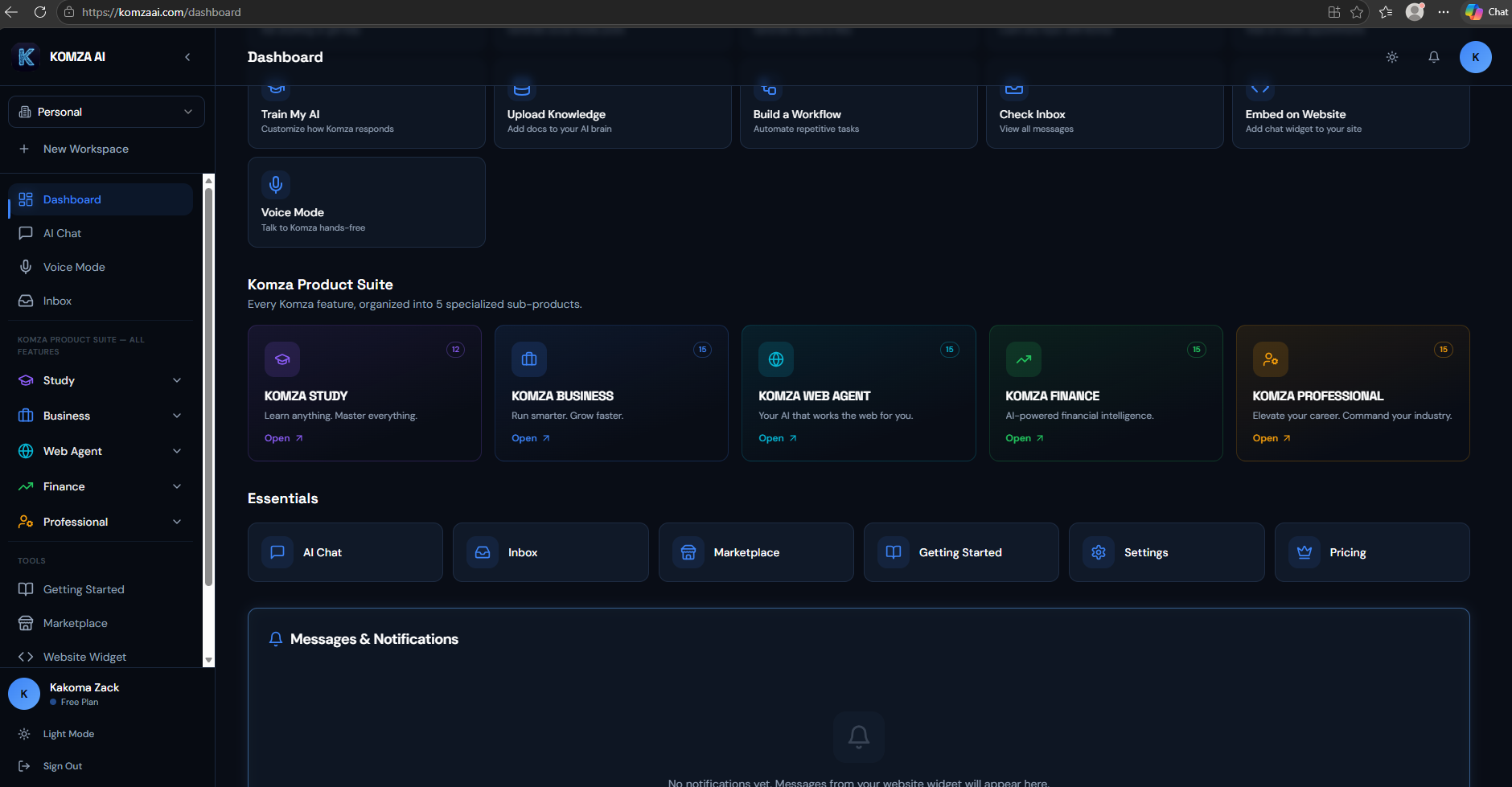The image size is (1512, 787).
Task: Open Getting Started in the sidebar tools
Action: (101, 589)
